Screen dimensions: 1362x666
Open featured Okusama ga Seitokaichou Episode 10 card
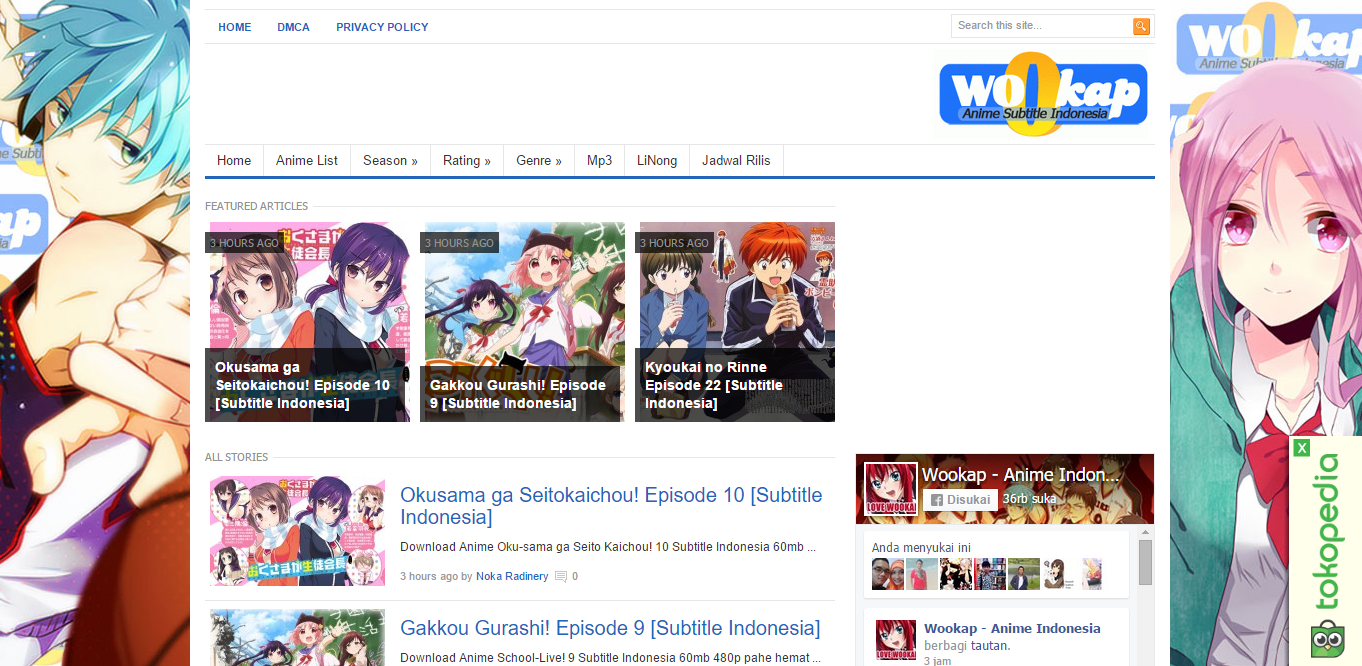click(307, 322)
